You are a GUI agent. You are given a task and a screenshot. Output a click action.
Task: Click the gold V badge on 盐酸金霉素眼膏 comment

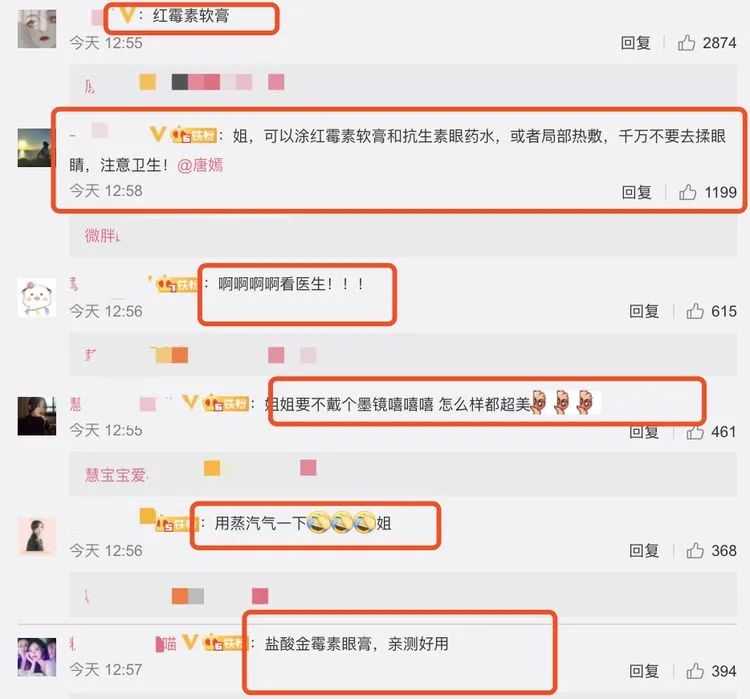190,642
